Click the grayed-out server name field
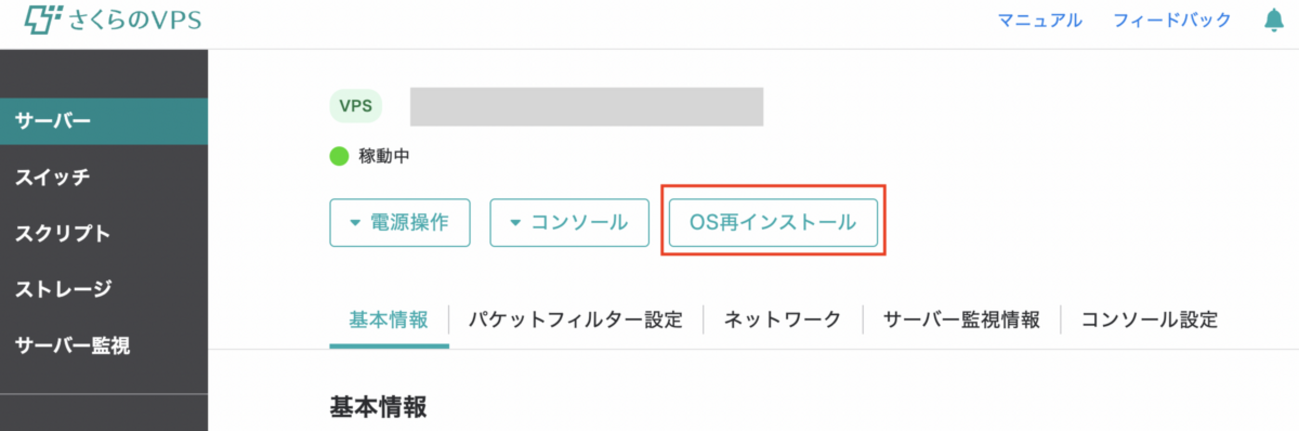 (586, 106)
